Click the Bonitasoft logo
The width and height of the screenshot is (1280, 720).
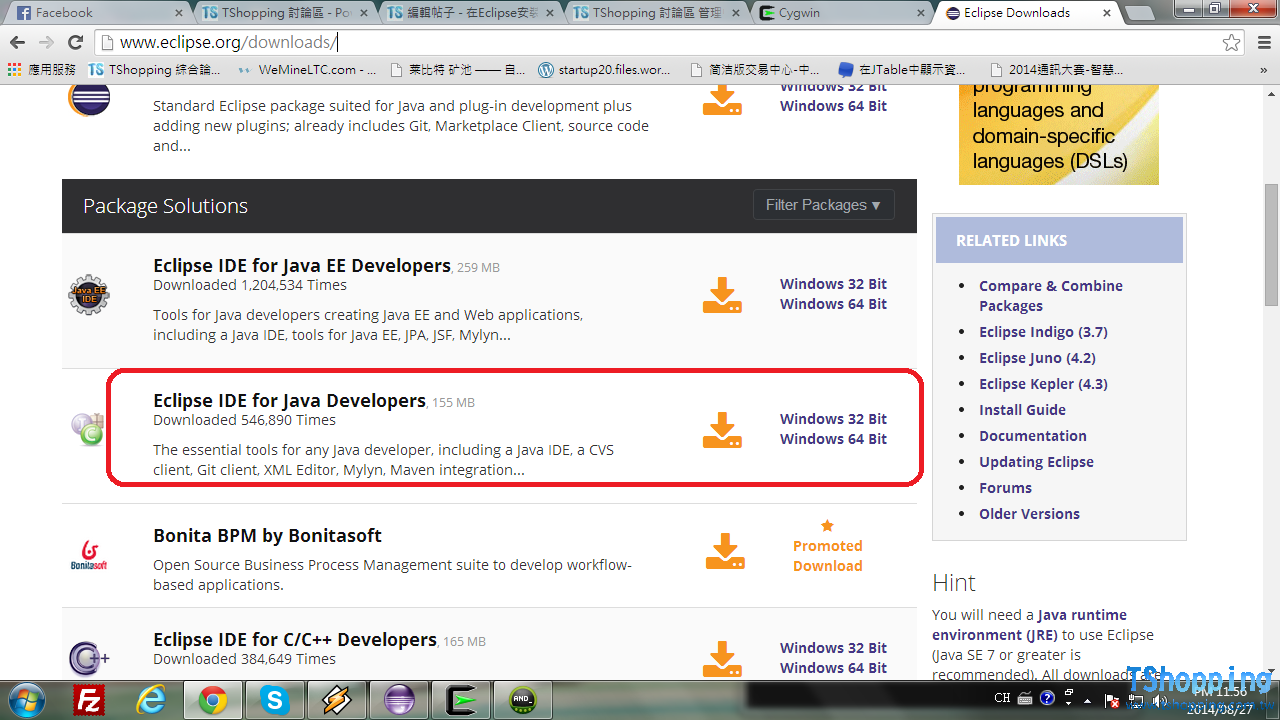click(x=88, y=553)
